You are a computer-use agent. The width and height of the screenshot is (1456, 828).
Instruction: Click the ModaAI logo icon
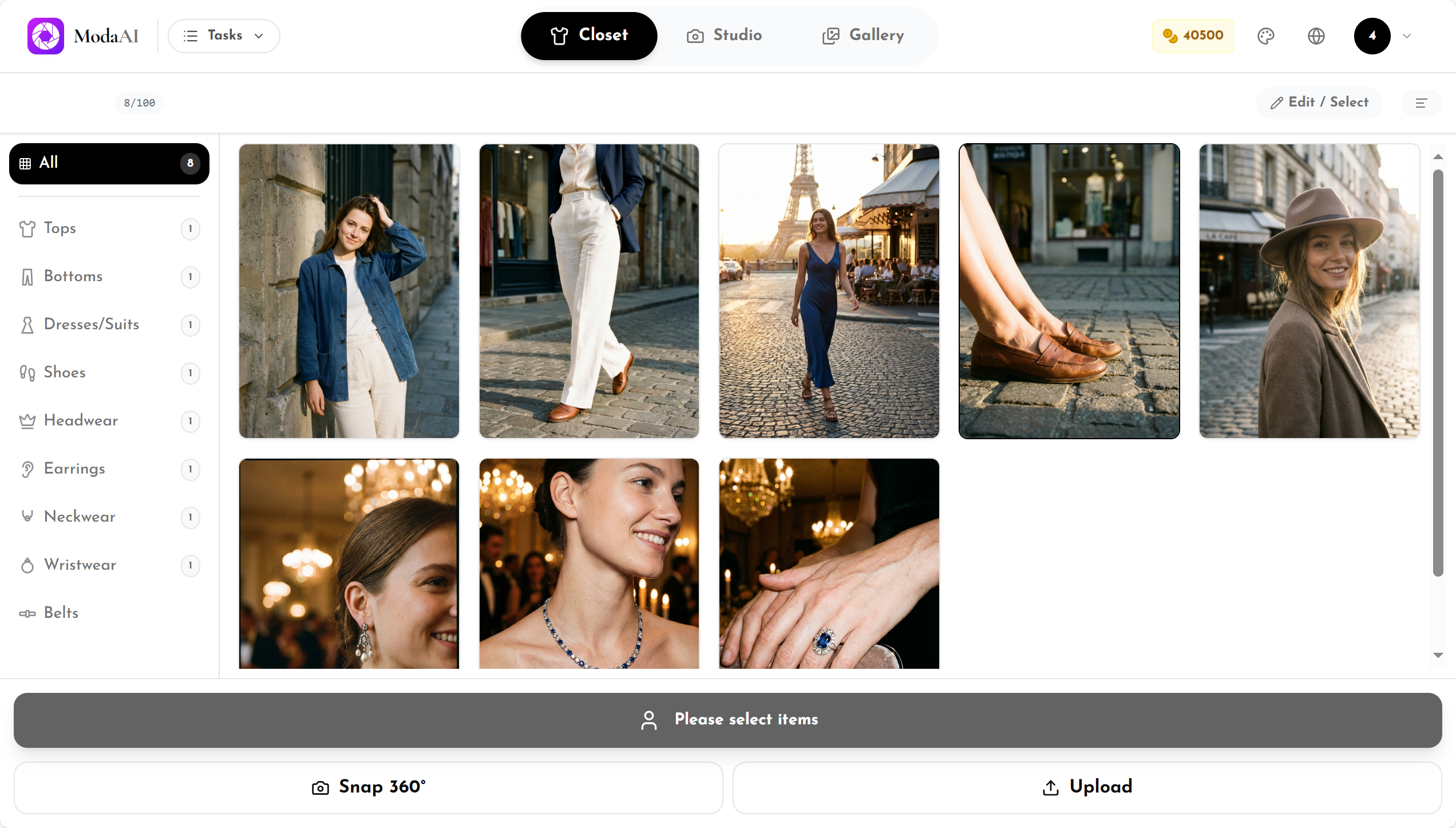(x=46, y=36)
